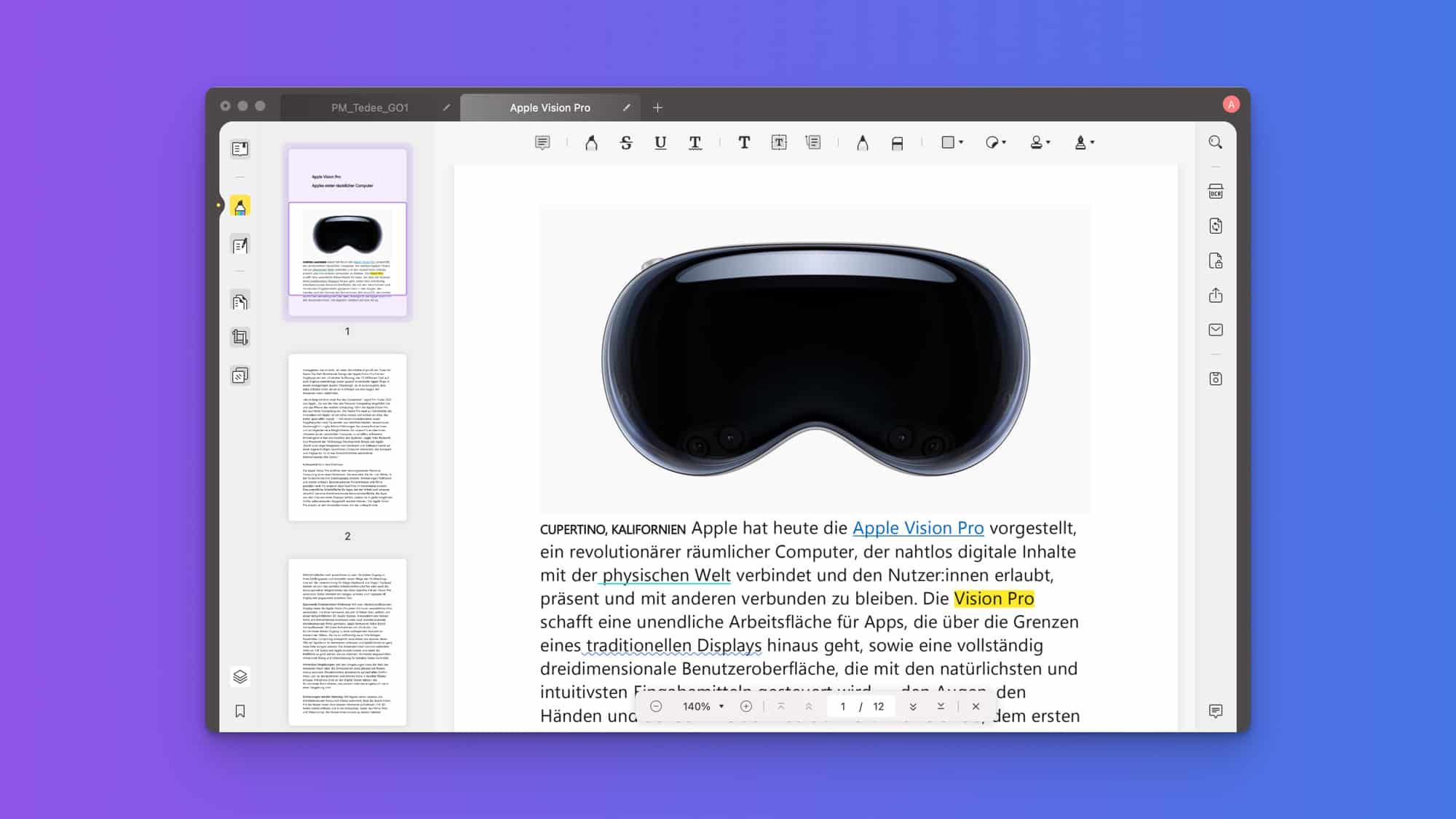Open a new tab with plus button

(657, 108)
